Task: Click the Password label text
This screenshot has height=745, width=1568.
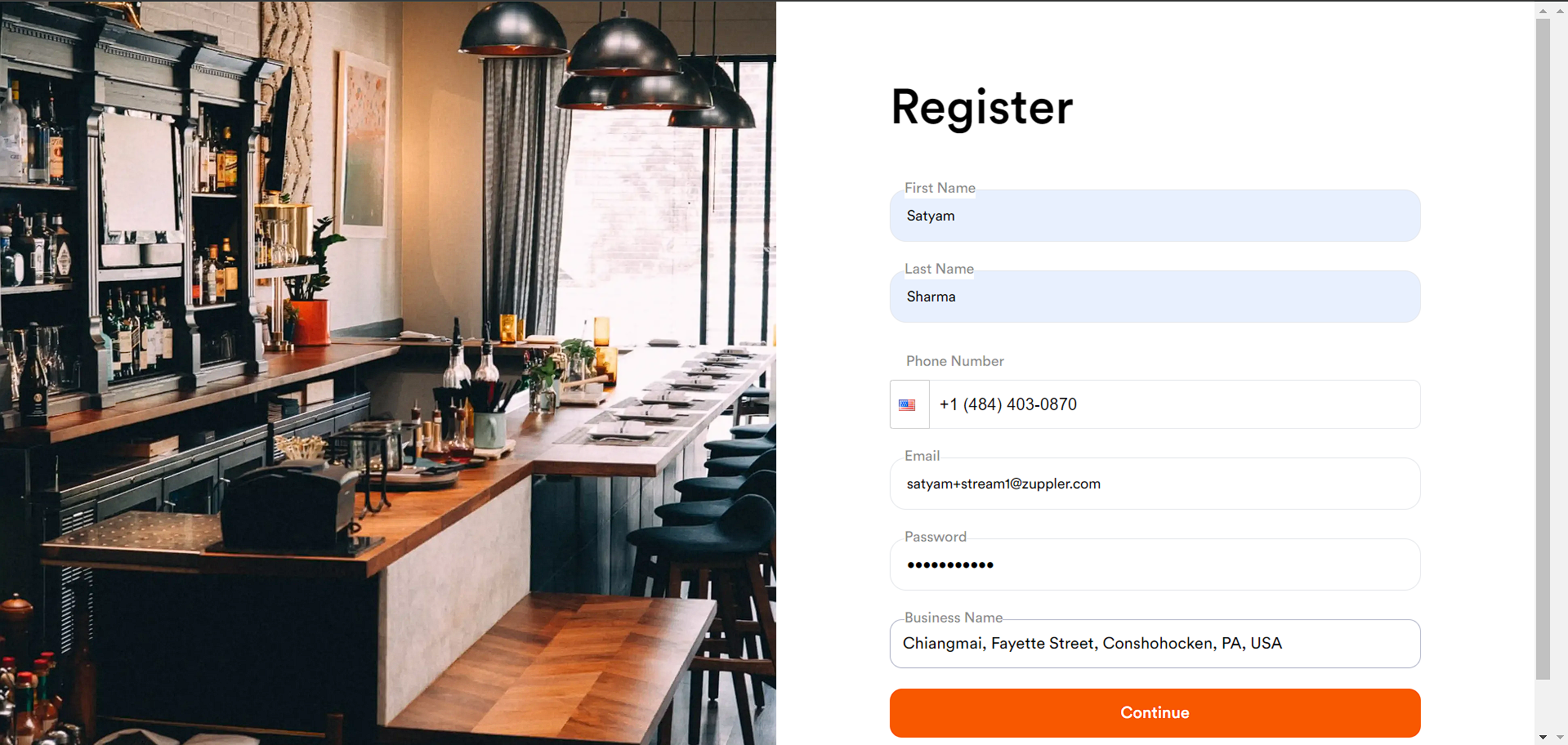Action: pyautogui.click(x=935, y=537)
